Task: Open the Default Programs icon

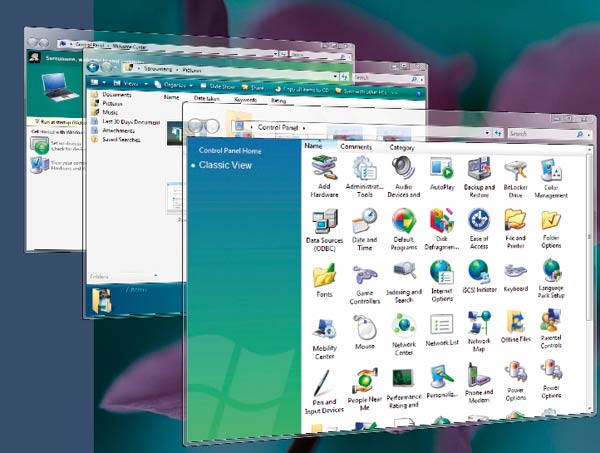Action: [x=403, y=220]
